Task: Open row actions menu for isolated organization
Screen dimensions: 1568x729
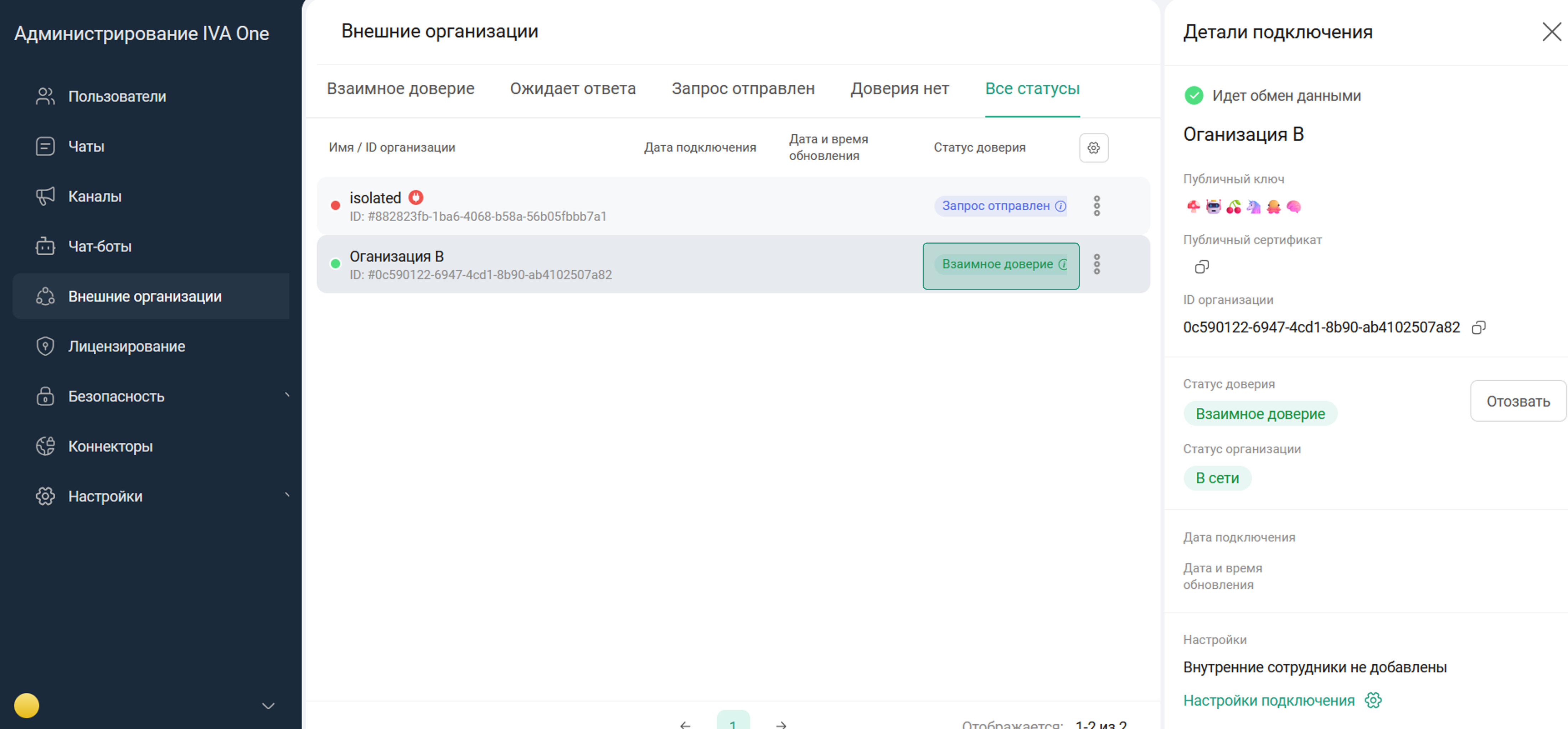Action: pyautogui.click(x=1097, y=206)
